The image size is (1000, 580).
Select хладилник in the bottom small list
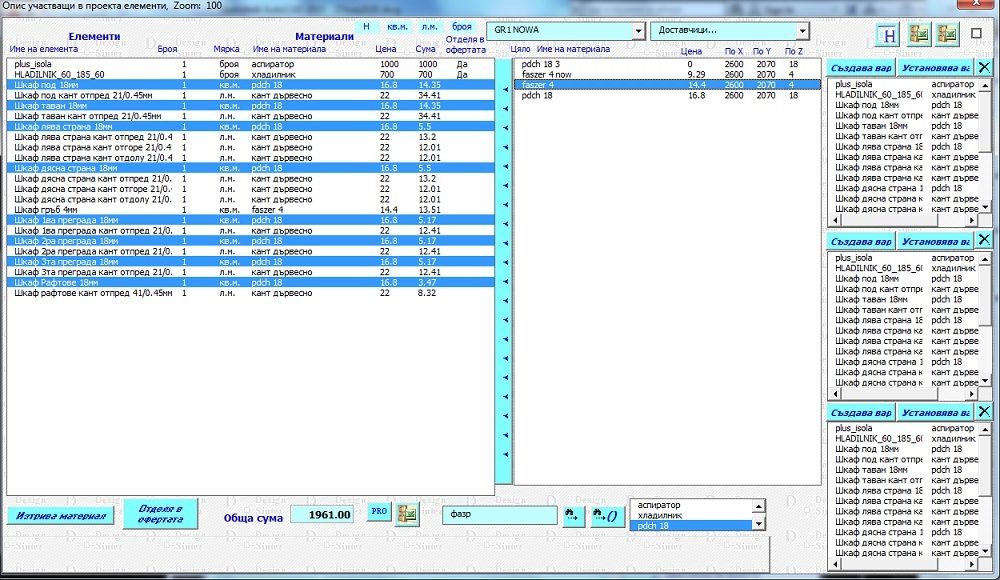click(691, 515)
